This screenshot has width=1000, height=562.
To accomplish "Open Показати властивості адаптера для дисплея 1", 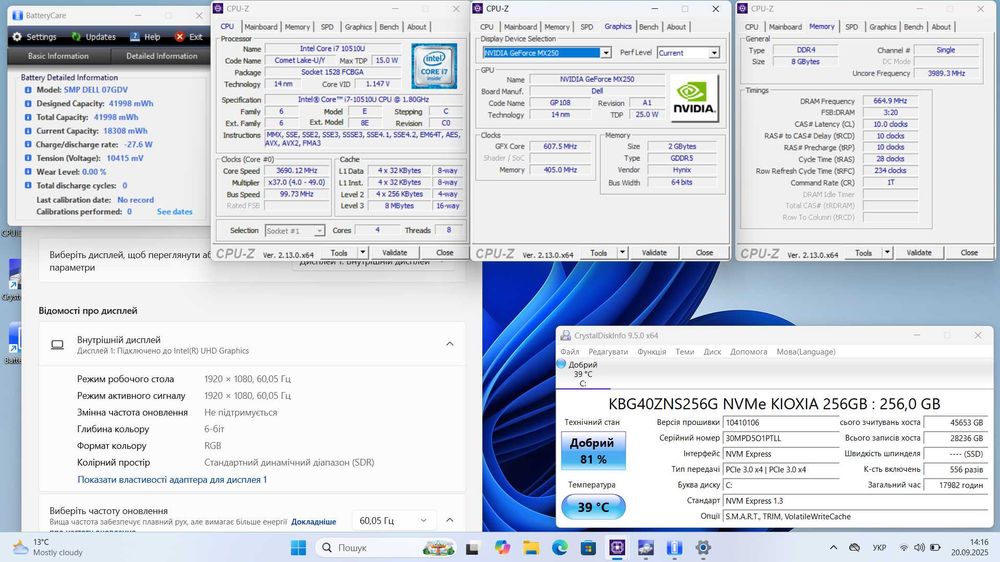I will click(172, 479).
